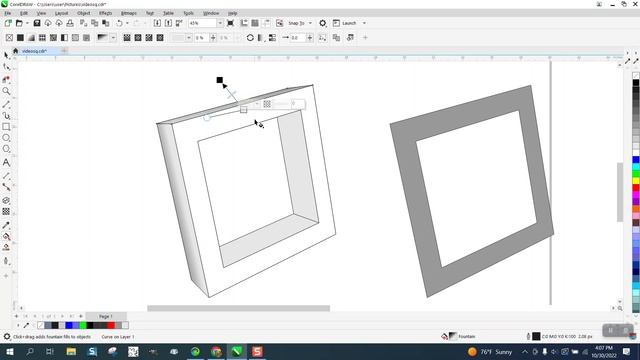Viewport: 640px width, 360px height.
Task: Open the File menu
Action: coord(8,13)
